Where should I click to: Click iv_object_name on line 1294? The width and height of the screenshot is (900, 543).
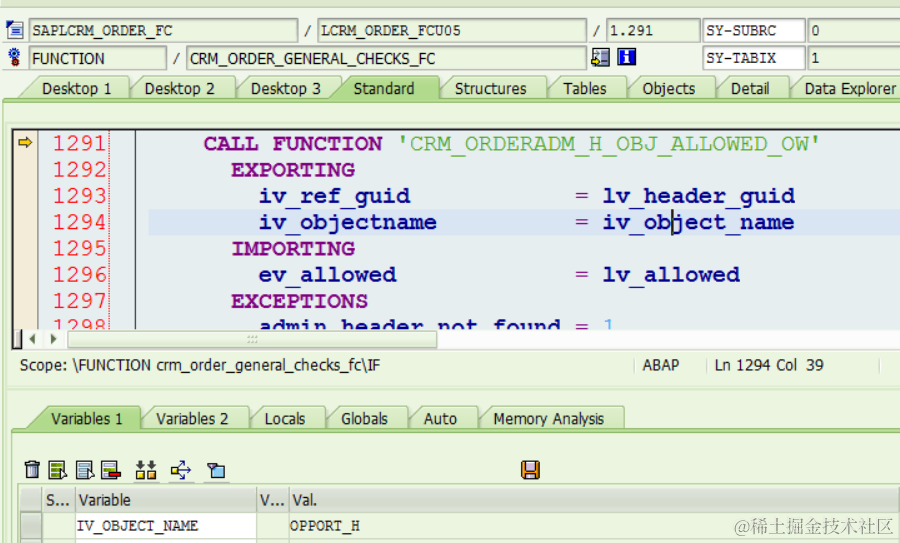click(699, 223)
